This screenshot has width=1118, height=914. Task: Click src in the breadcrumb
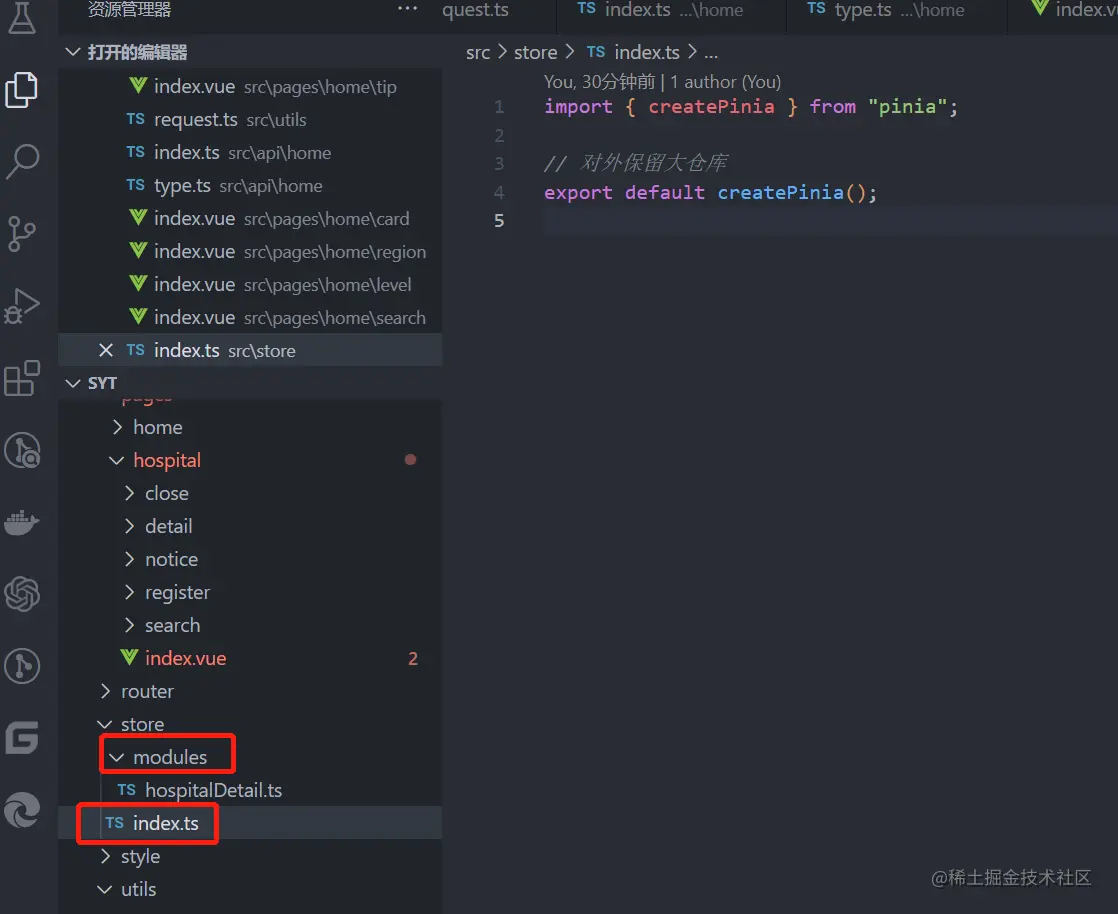pyautogui.click(x=478, y=52)
